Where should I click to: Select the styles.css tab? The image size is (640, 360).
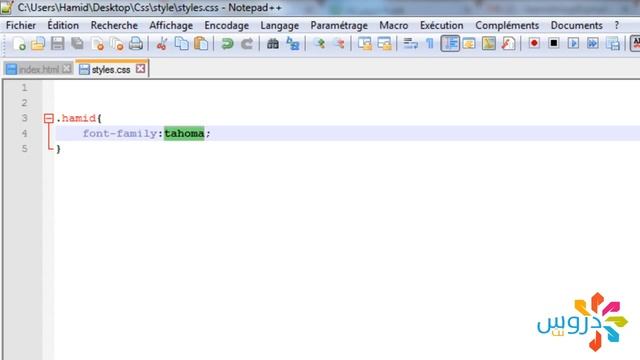click(x=111, y=69)
